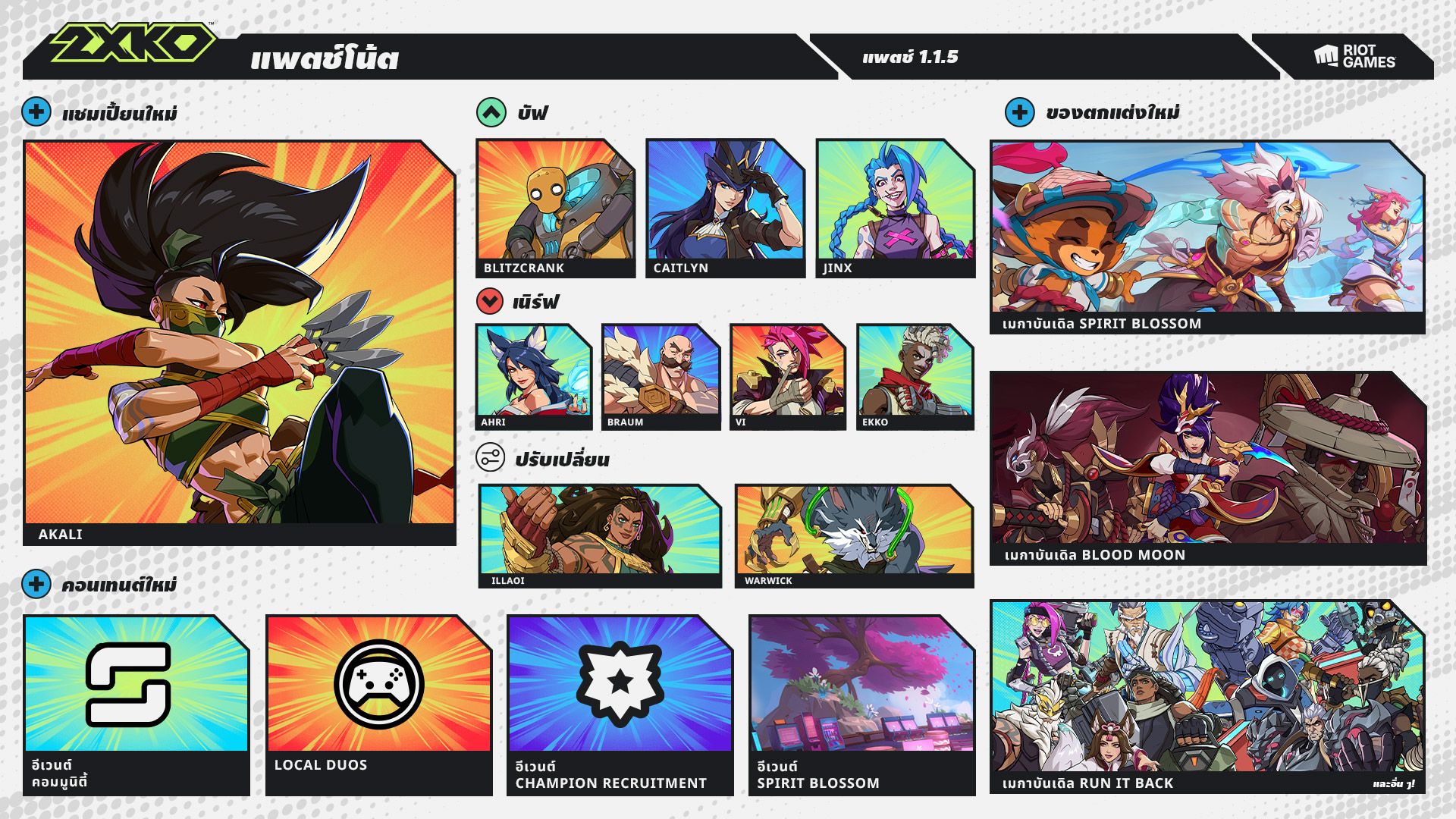Screen dimensions: 1456x819
Task: Click the green up-arrow buff icon
Action: tap(491, 112)
